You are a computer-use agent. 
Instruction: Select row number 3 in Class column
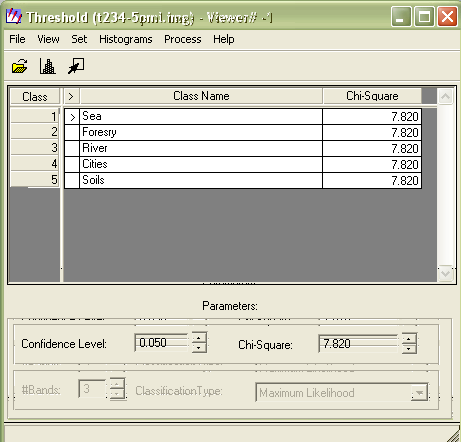35,148
